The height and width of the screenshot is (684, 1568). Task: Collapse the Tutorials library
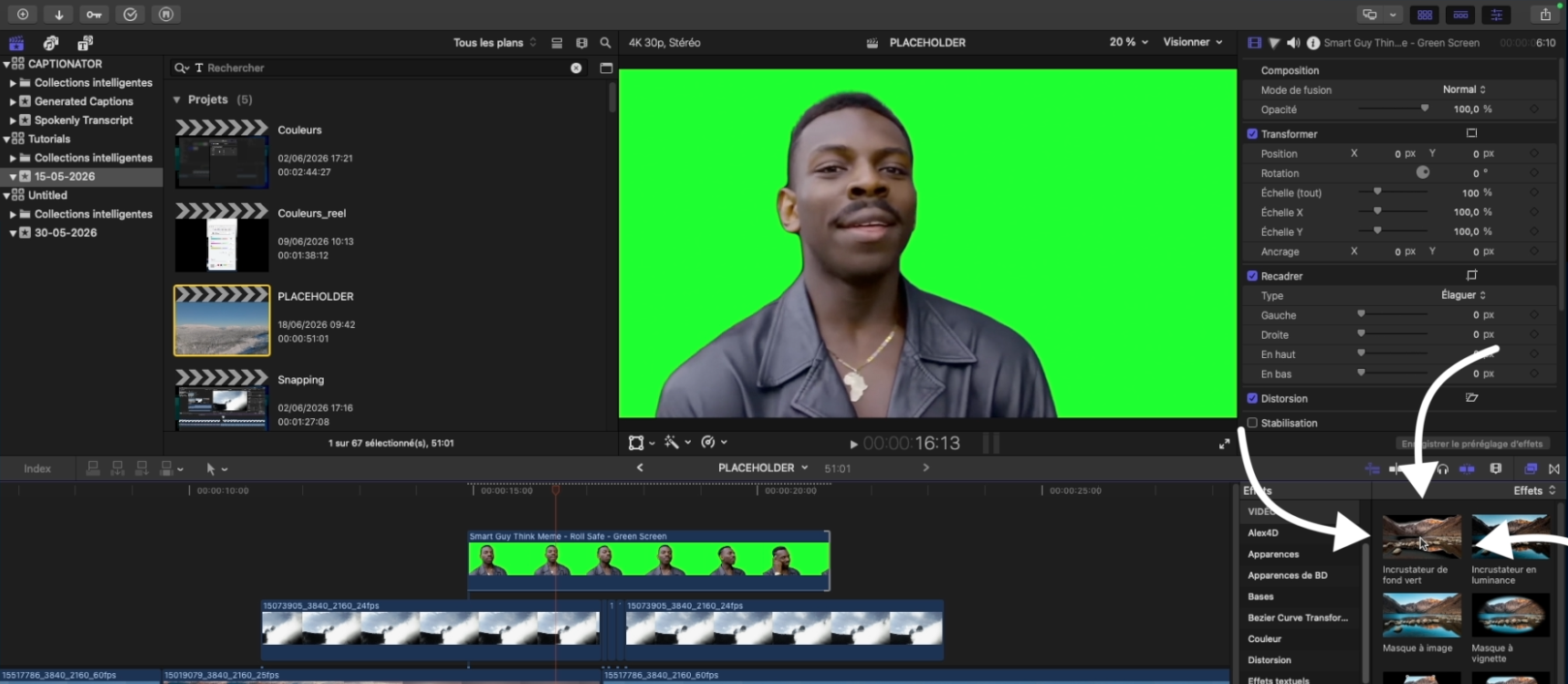(x=6, y=139)
